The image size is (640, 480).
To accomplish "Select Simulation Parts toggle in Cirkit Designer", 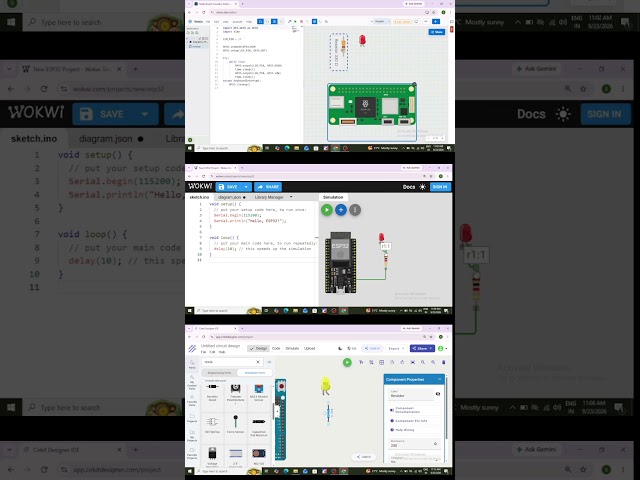I will [255, 373].
